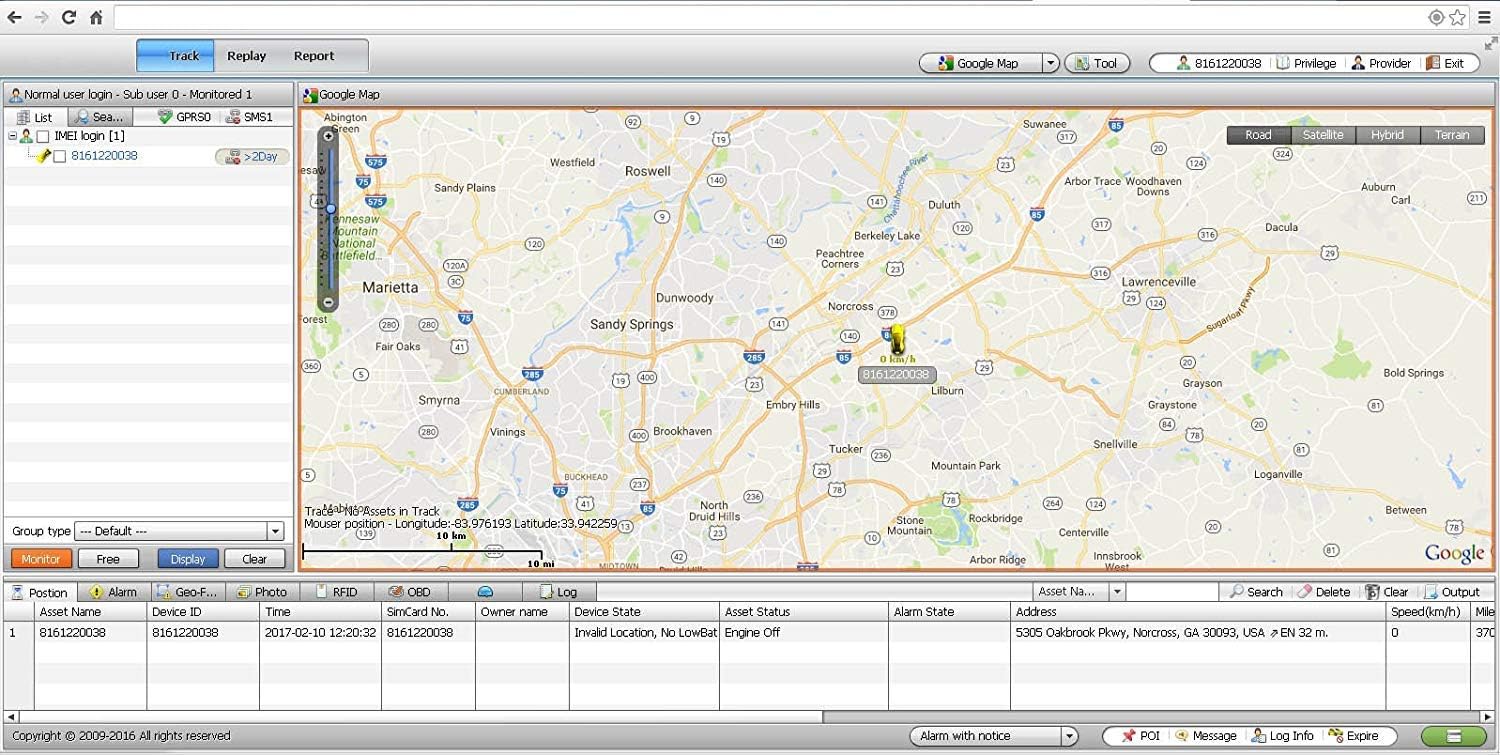Check the IMEI login group checkbox

[x=43, y=136]
